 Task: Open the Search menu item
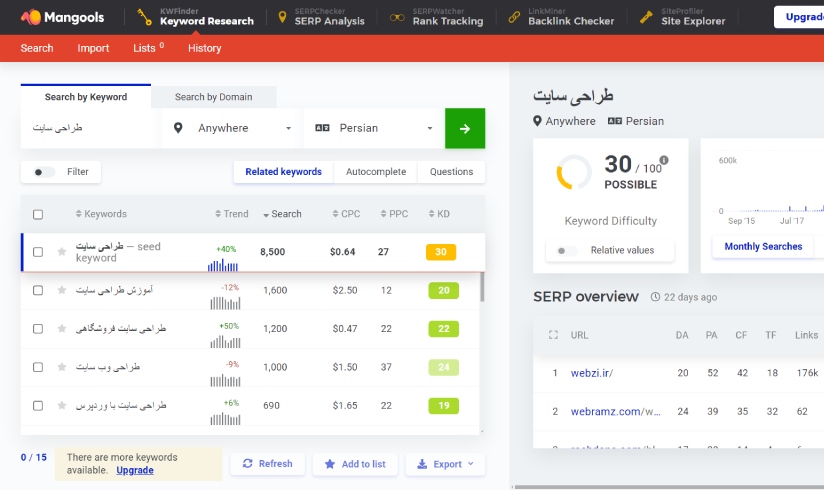(37, 48)
